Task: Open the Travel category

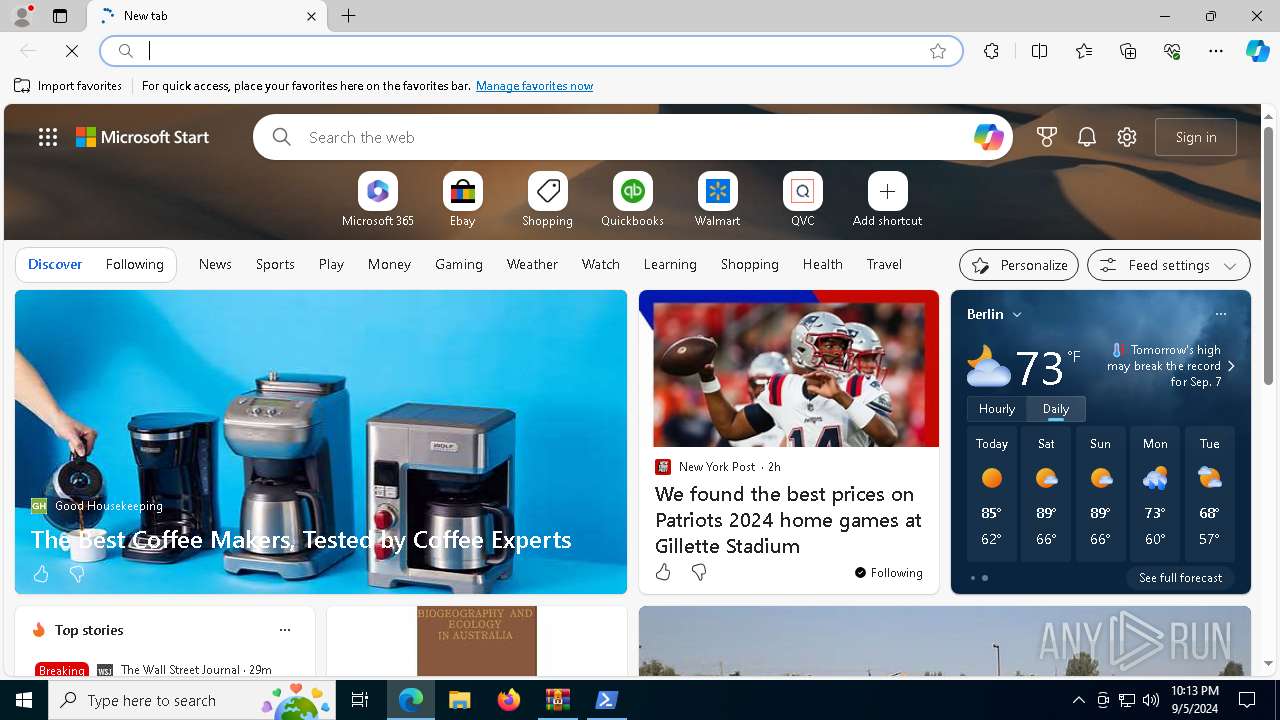Action: (x=884, y=264)
